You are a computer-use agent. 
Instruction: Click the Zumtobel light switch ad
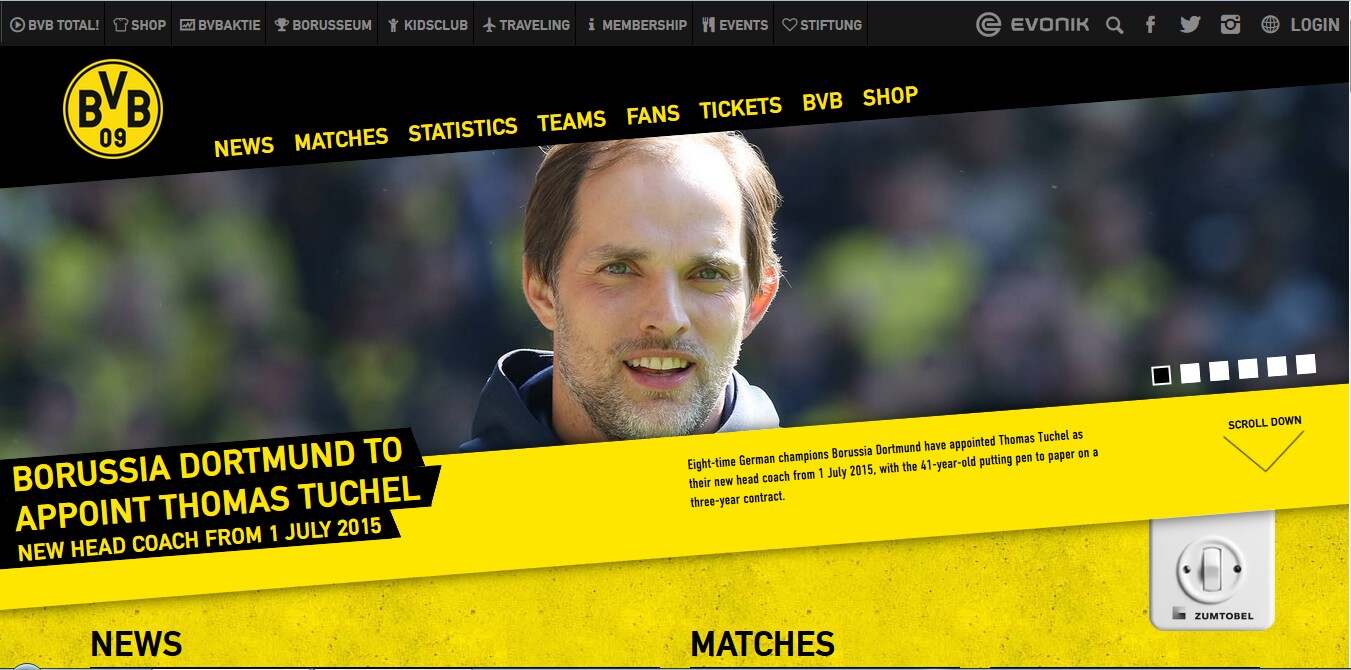(x=1212, y=572)
